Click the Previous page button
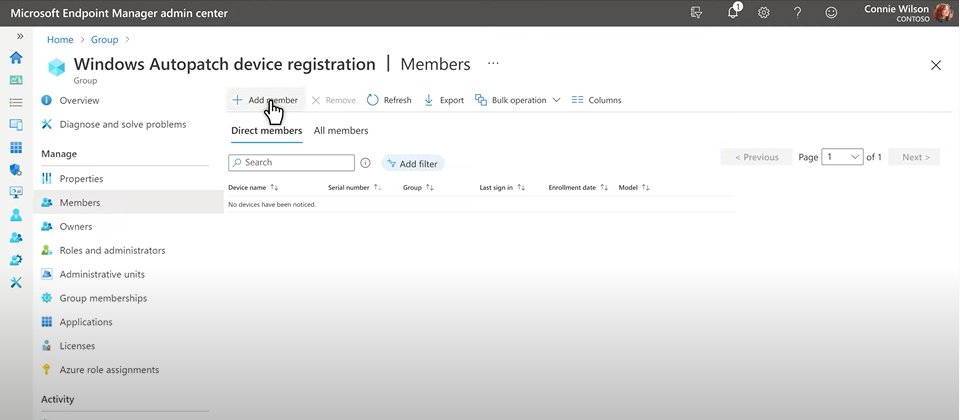The height and width of the screenshot is (420, 960). pos(757,157)
